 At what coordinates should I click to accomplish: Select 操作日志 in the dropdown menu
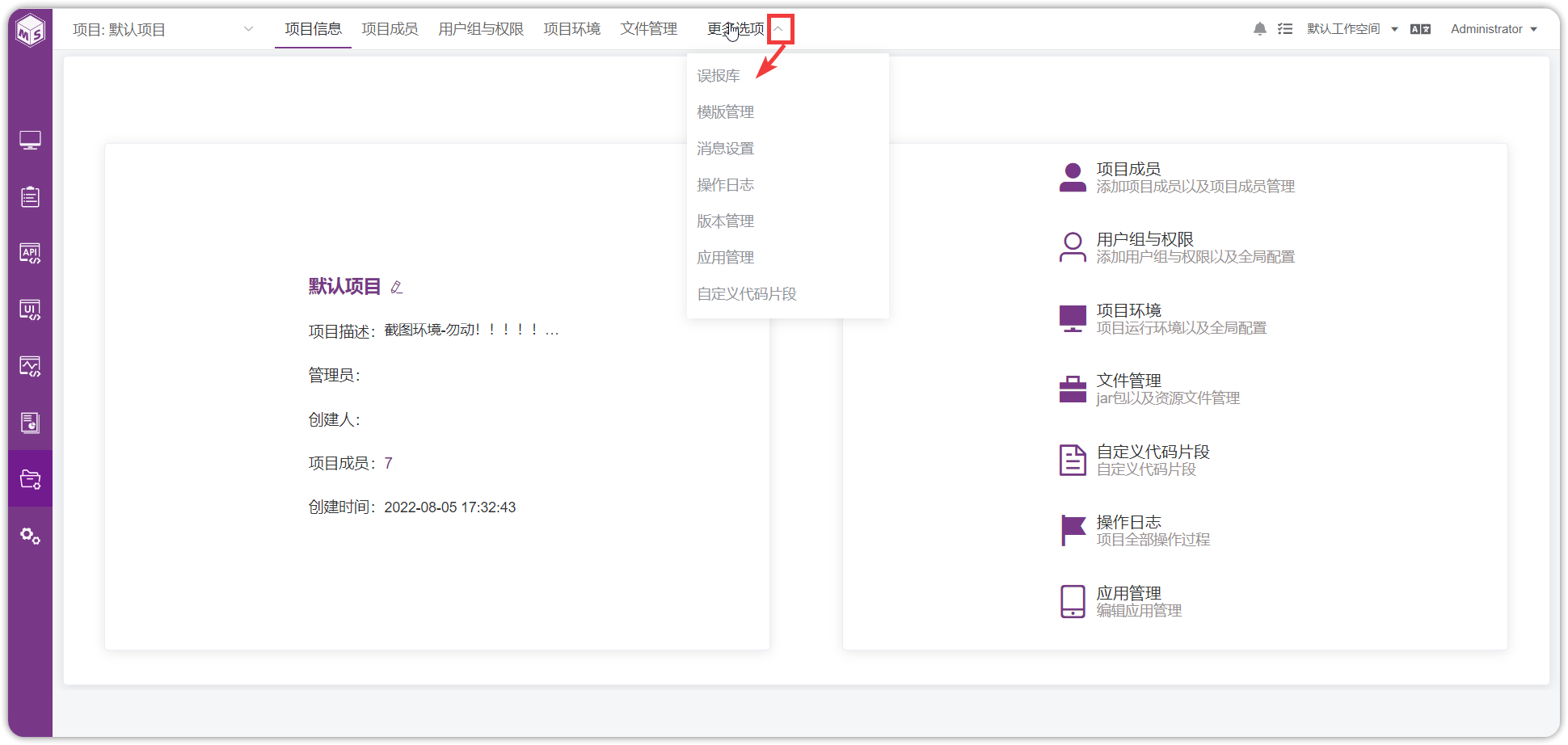[x=788, y=184]
